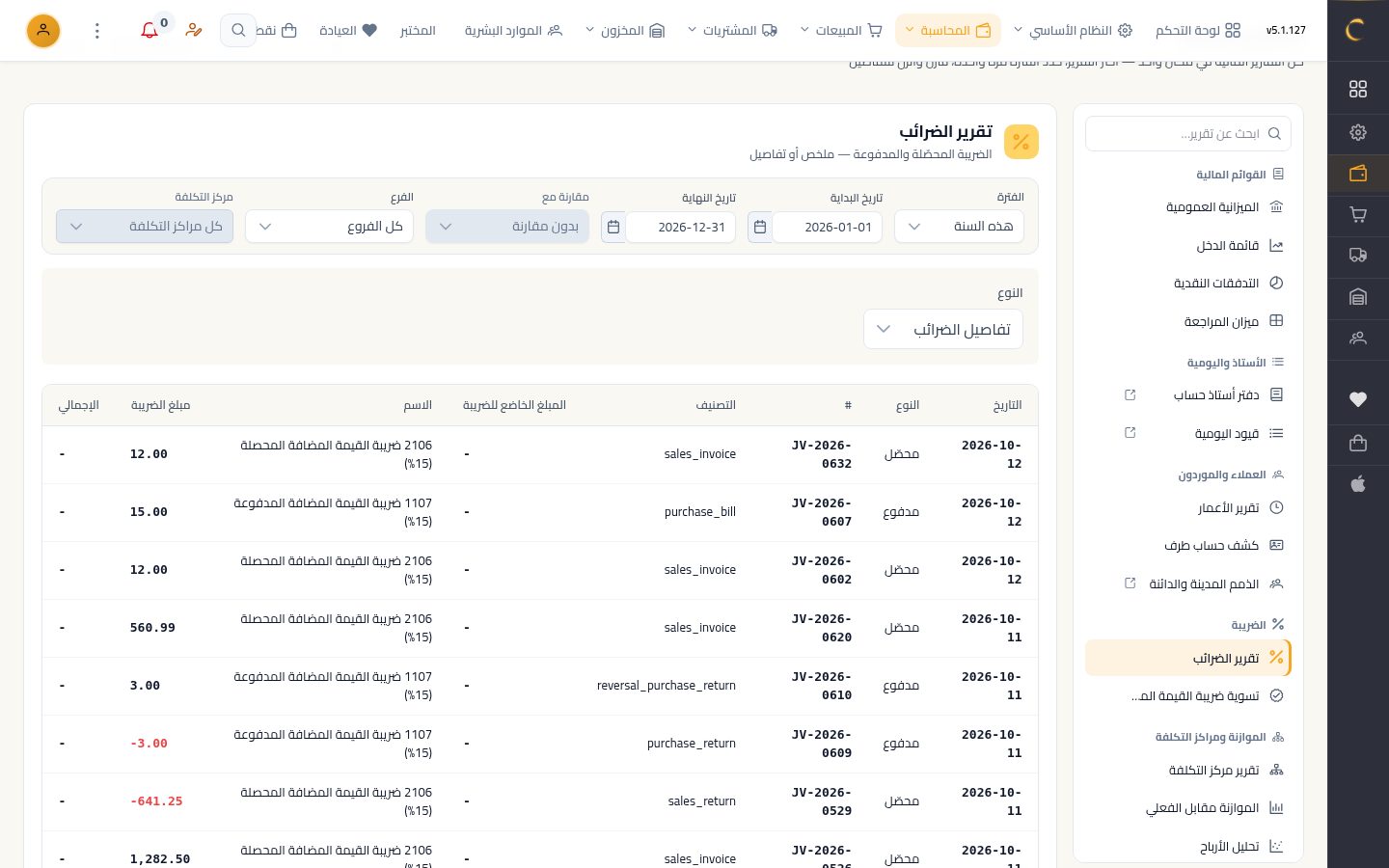This screenshot has height=868, width=1389.
Task: Click the search magnifier in top bar
Action: (x=238, y=31)
